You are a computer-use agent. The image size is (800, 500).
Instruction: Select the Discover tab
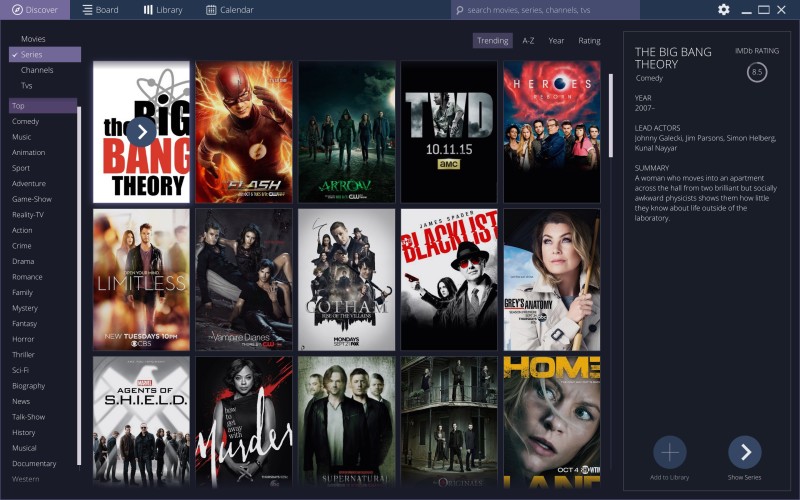35,10
